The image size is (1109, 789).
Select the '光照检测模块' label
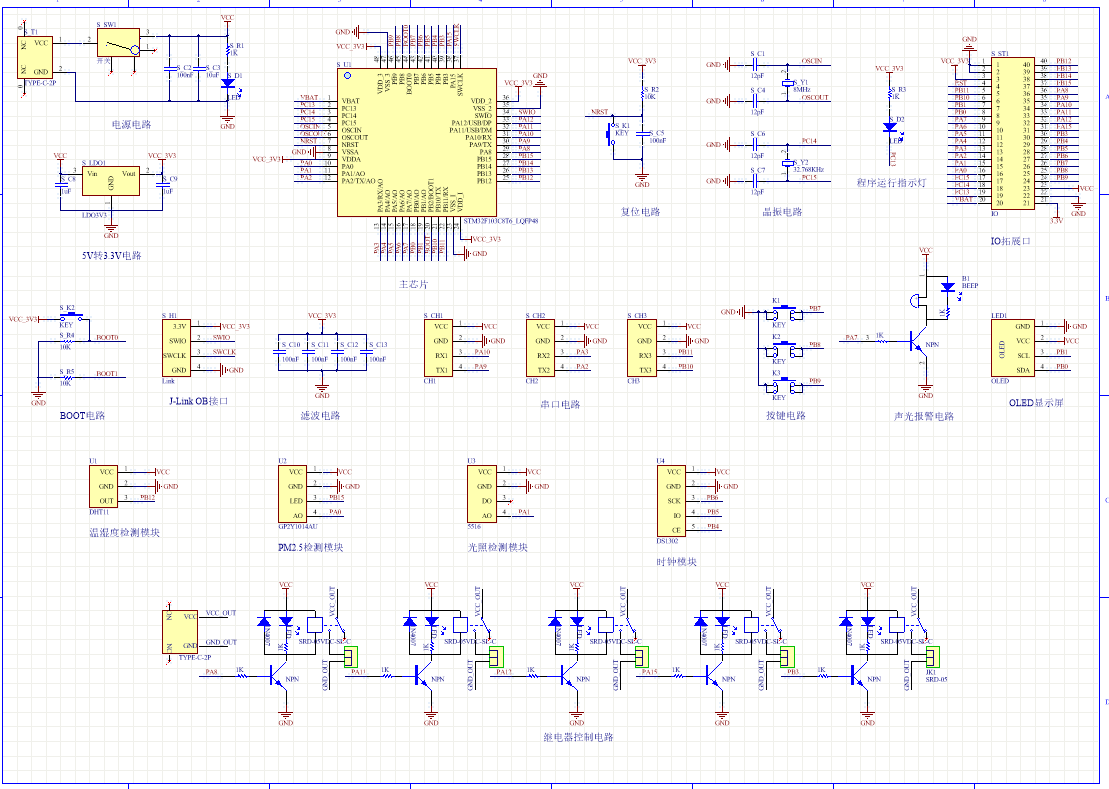[x=498, y=547]
